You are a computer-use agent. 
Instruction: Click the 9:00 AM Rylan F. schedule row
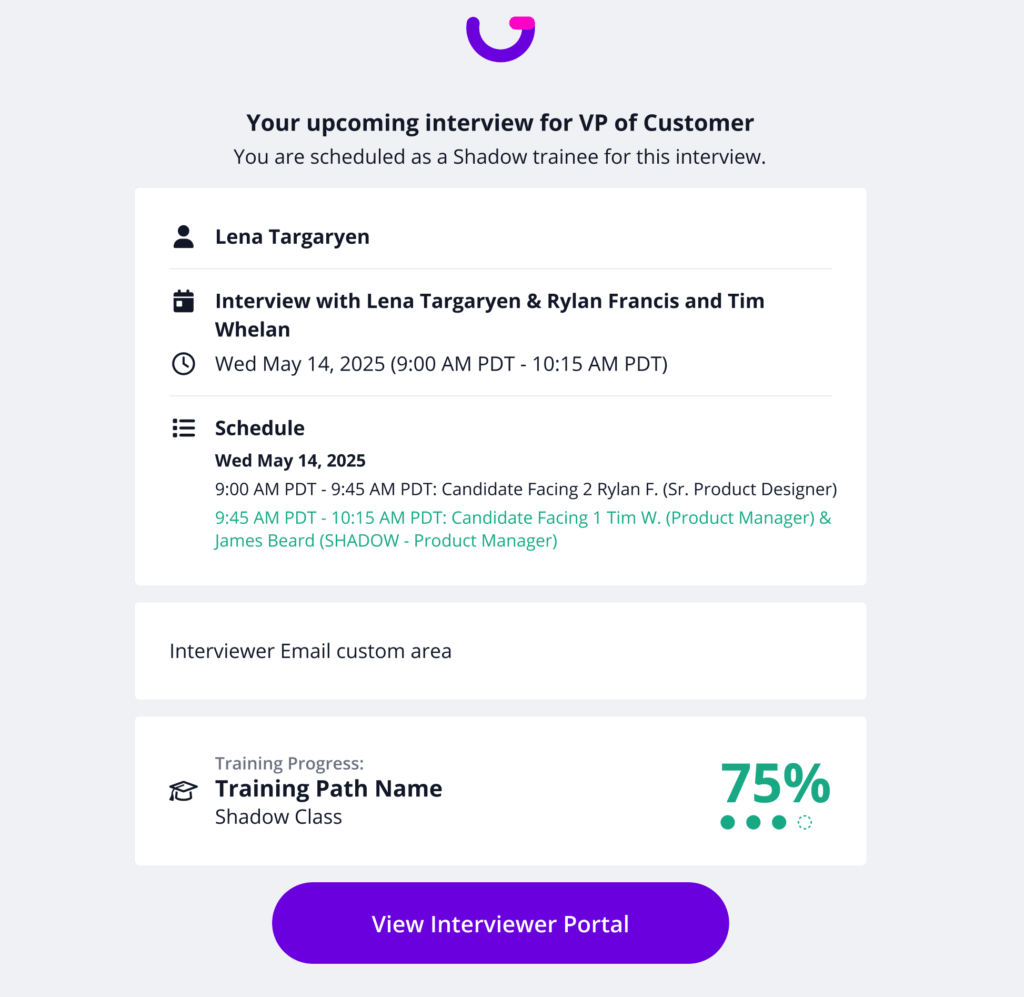click(526, 489)
